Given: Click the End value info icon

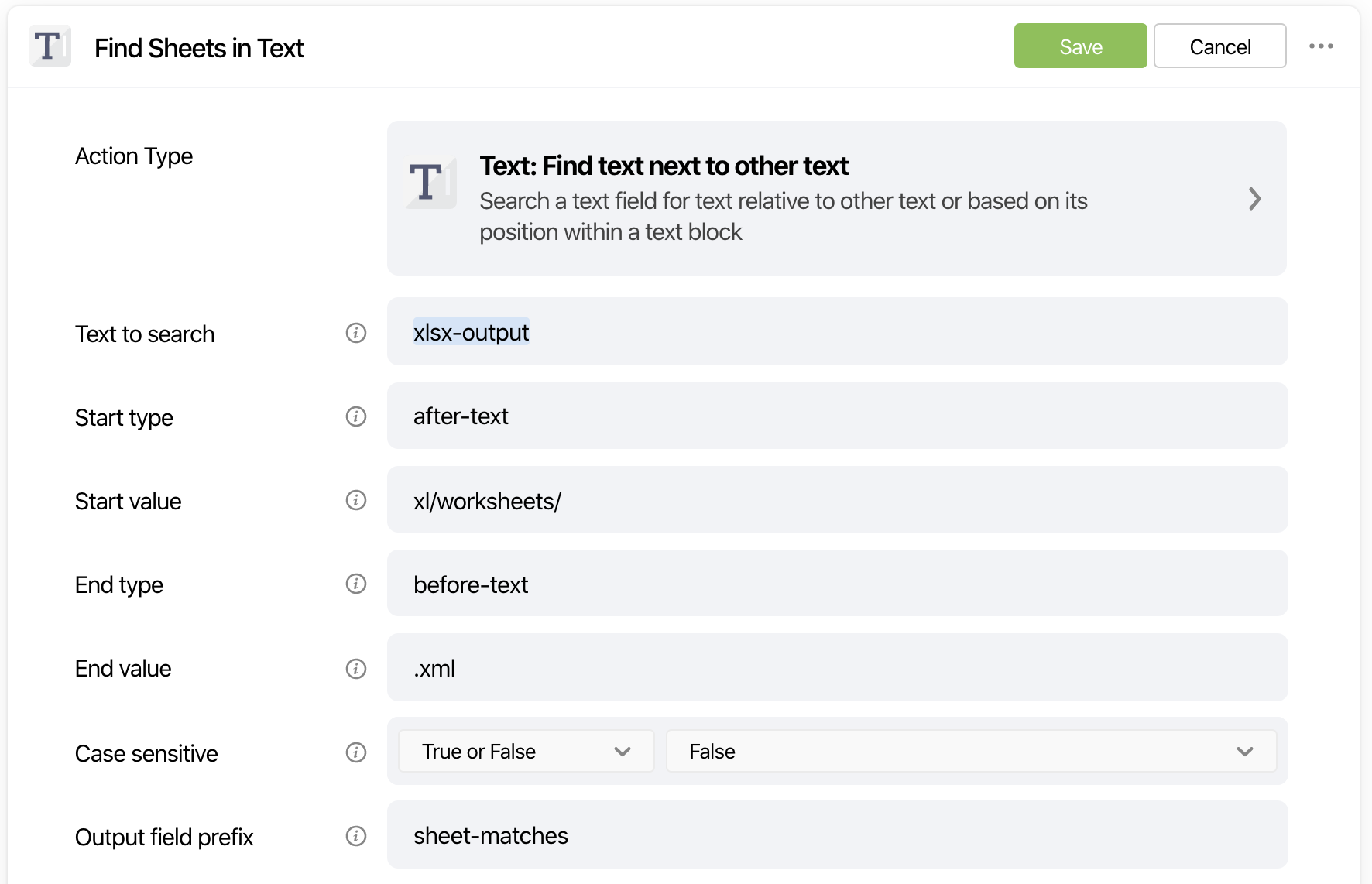Looking at the screenshot, I should point(356,668).
